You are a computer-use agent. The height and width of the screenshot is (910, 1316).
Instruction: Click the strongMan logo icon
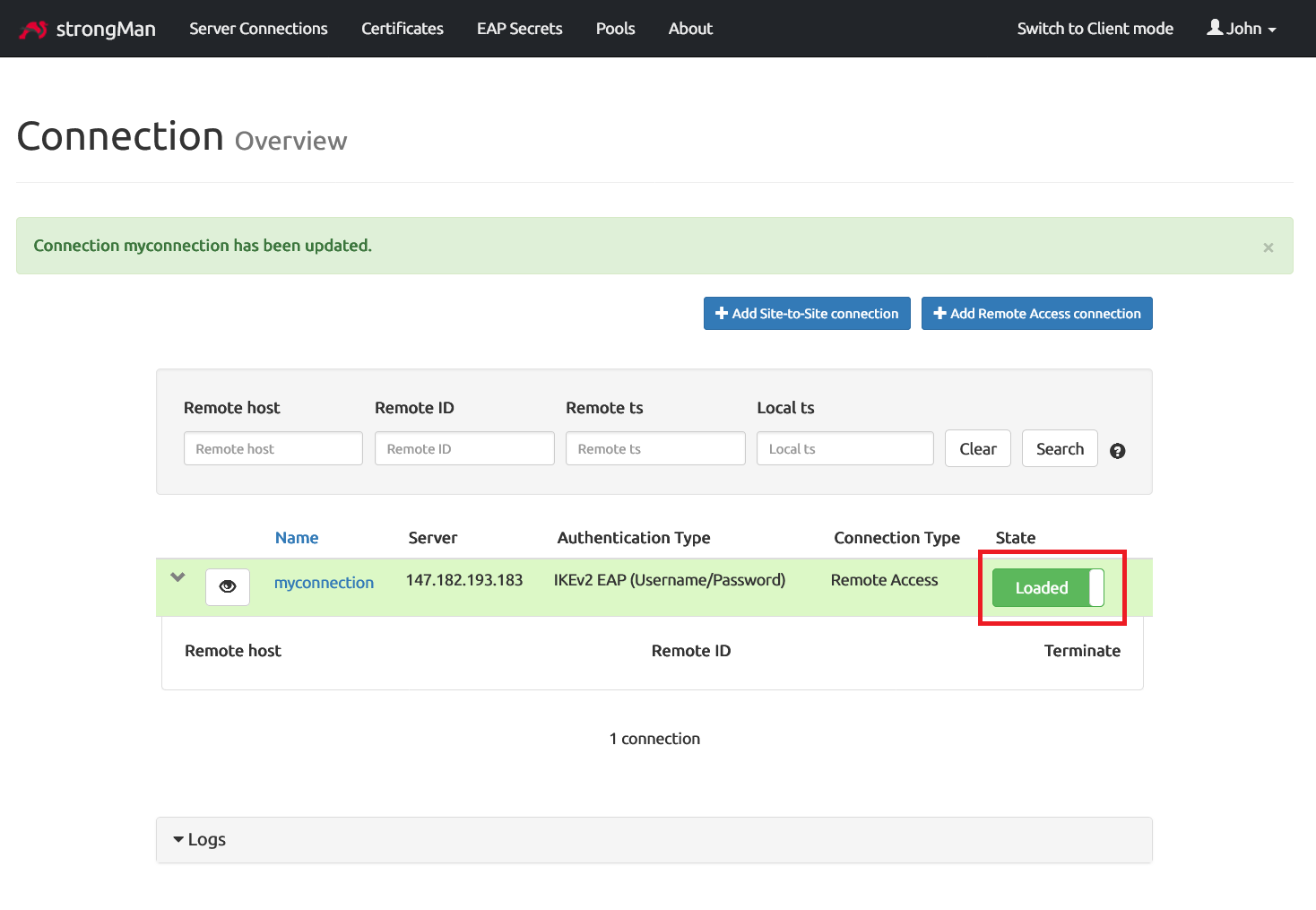(x=33, y=30)
